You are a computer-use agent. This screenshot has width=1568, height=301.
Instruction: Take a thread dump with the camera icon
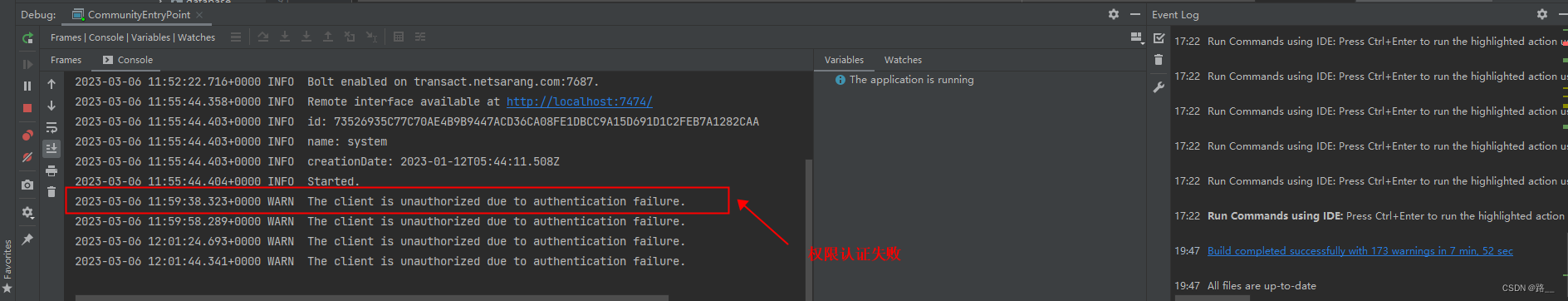click(27, 185)
